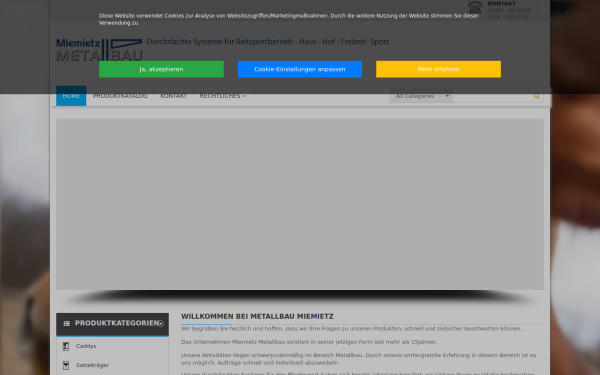
Task: Open the KONTAKT navigation item
Action: [173, 96]
